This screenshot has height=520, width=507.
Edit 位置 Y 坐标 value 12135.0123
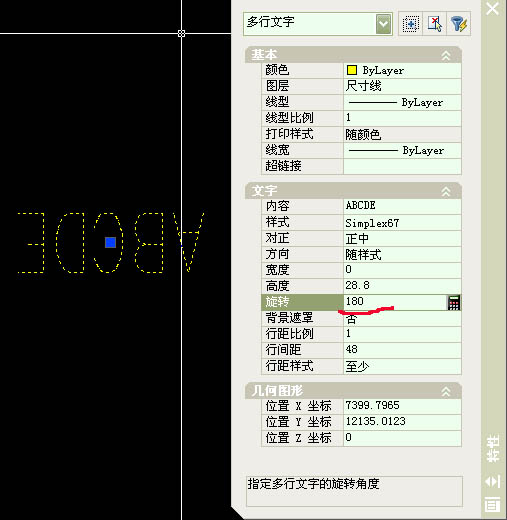coord(402,422)
